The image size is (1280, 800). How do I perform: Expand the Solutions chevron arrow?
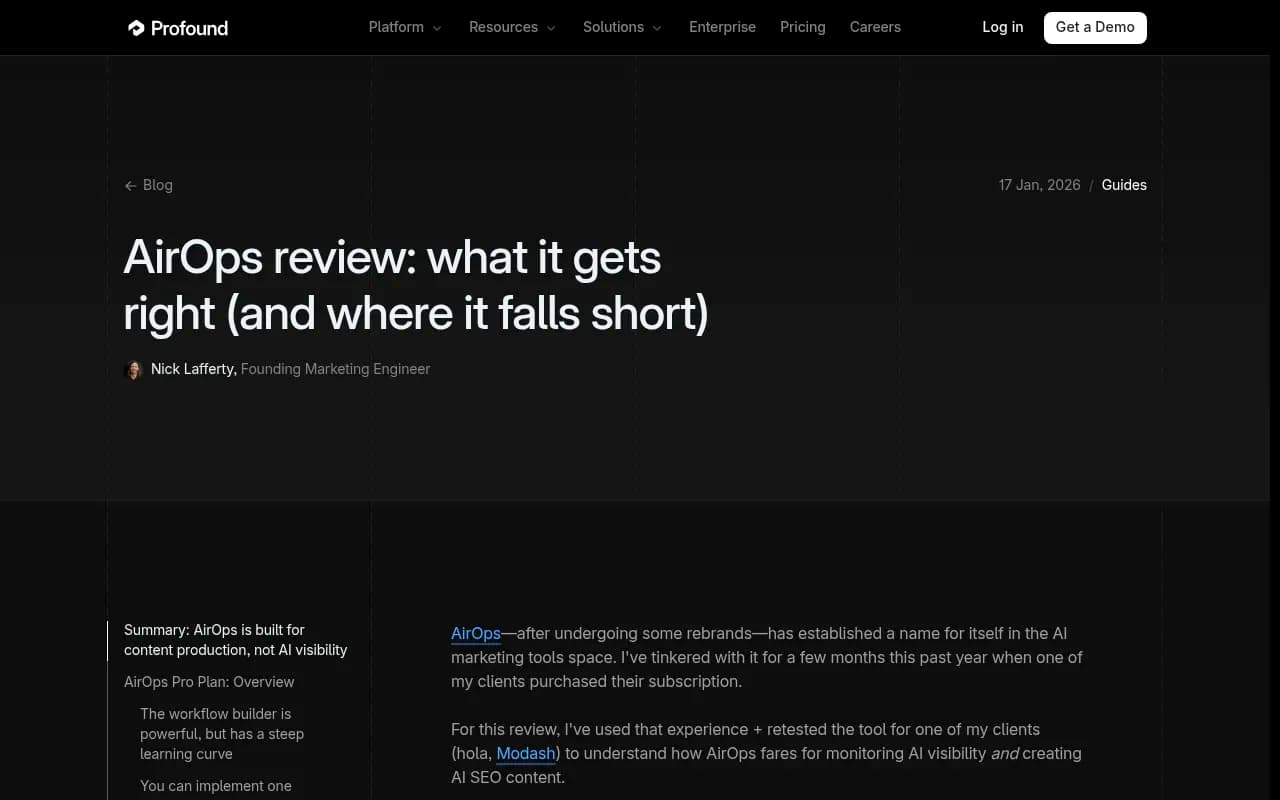tap(657, 28)
